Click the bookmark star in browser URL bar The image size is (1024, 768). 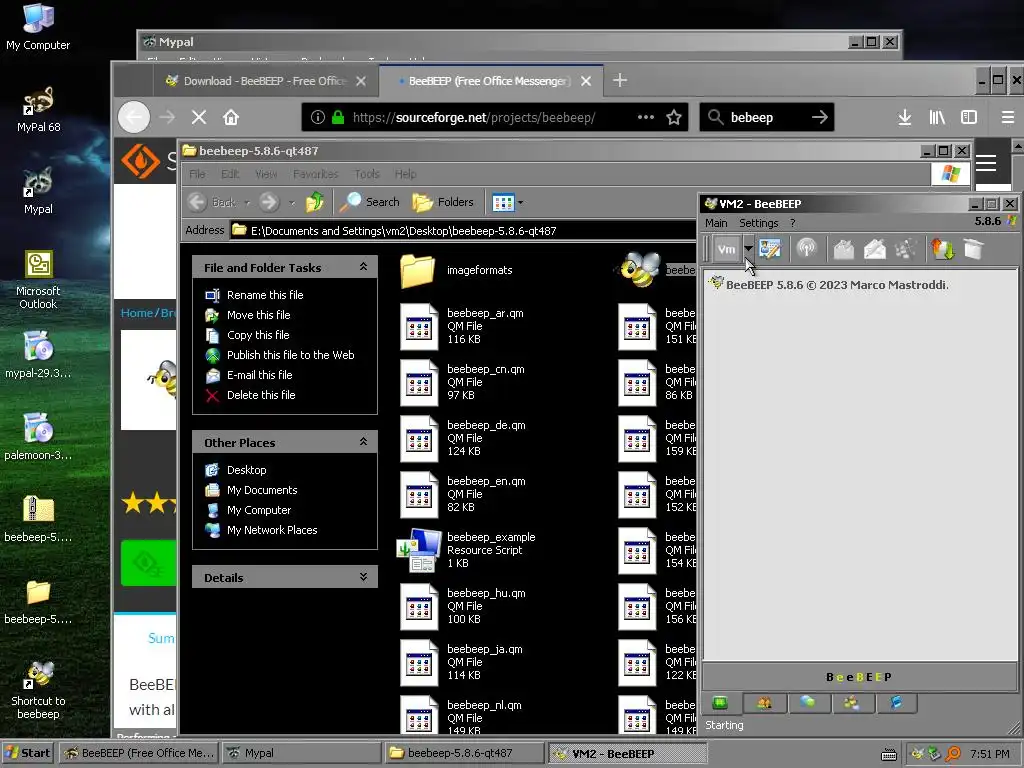pos(673,117)
